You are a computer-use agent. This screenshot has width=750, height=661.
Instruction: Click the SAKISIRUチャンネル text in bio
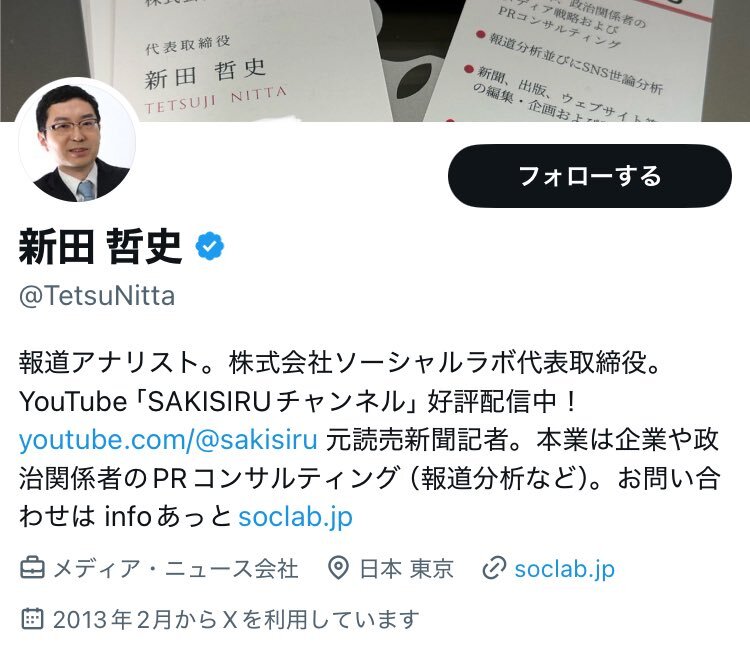(276, 401)
